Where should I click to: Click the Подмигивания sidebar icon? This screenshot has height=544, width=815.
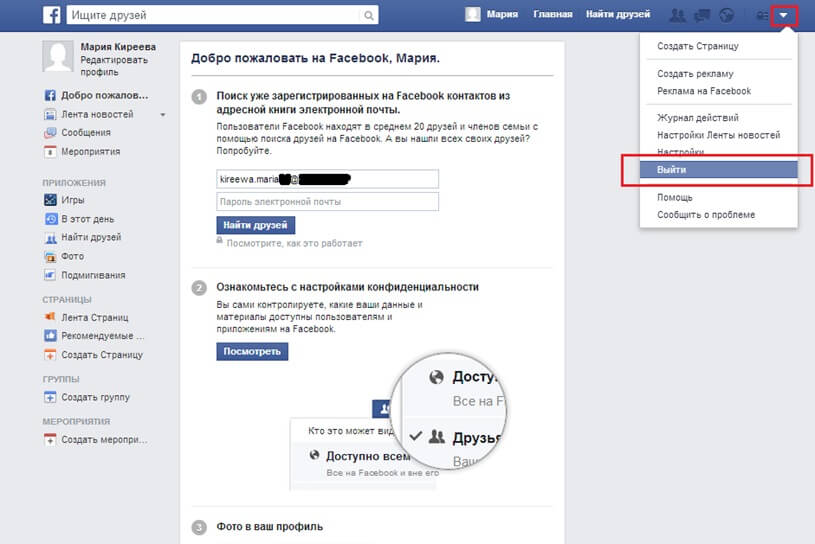50,275
